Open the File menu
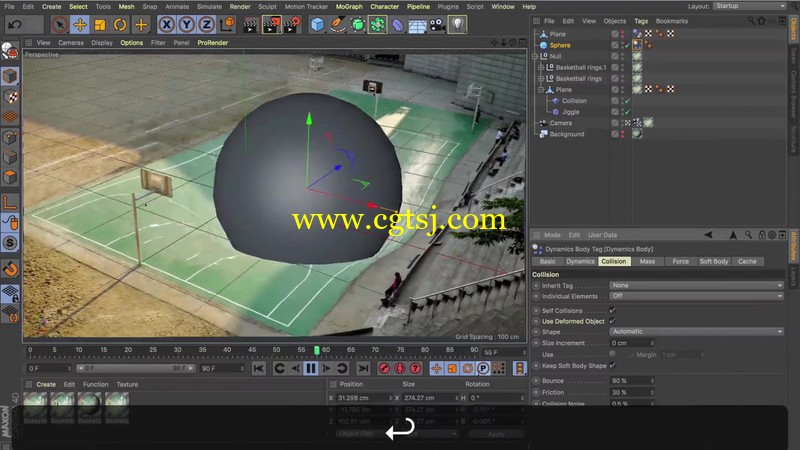This screenshot has width=800, height=450. pos(9,7)
